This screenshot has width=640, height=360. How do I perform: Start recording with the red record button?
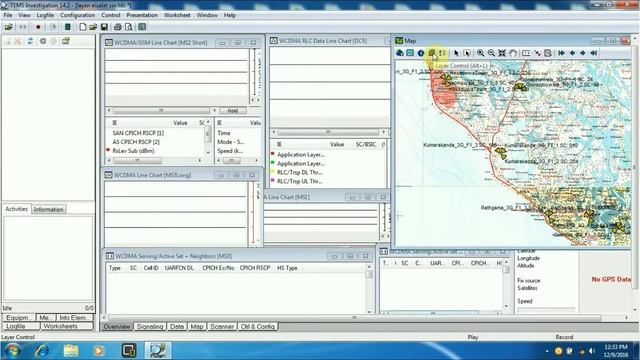tap(38, 27)
